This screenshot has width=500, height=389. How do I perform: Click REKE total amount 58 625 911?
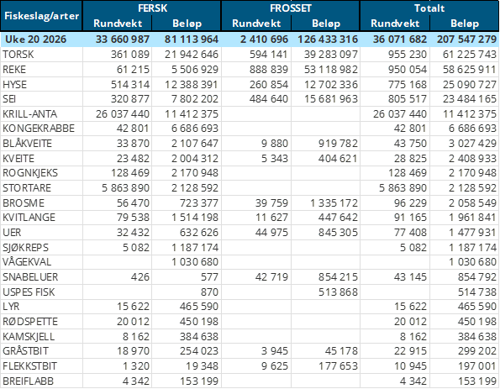469,69
